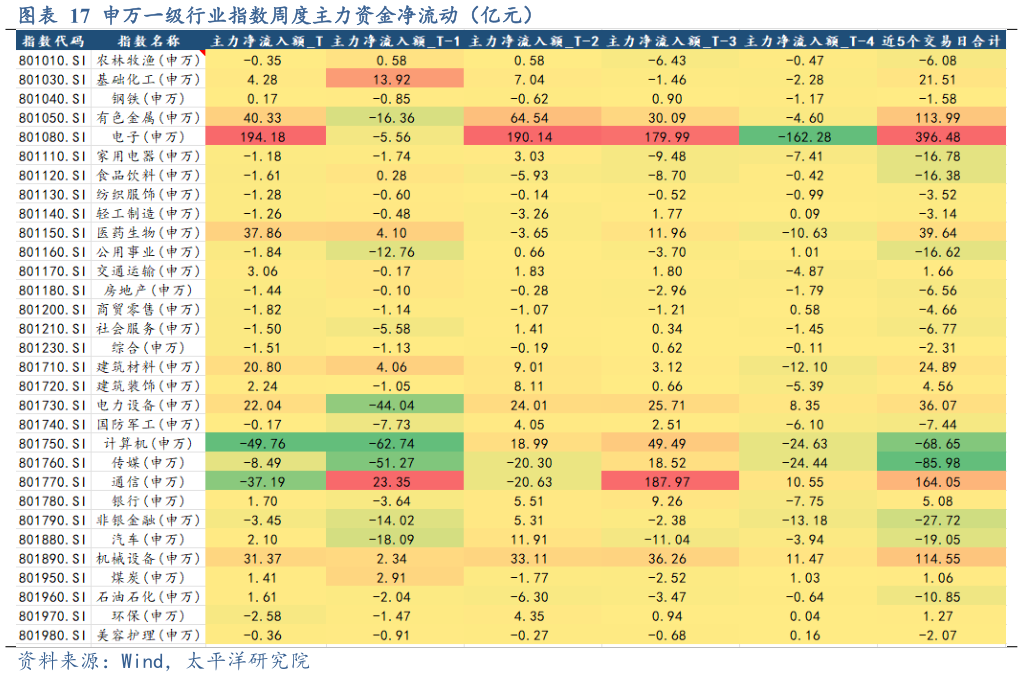Select the "电力设备(申万)" name cell
This screenshot has width=1023, height=677.
click(x=148, y=405)
